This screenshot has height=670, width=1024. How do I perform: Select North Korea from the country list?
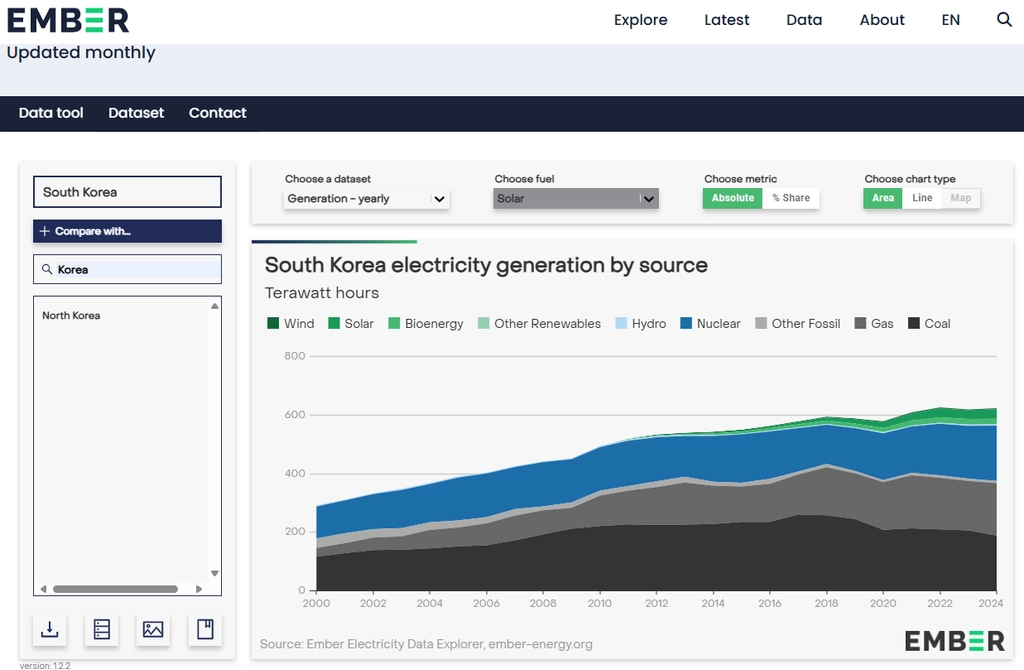pos(71,315)
